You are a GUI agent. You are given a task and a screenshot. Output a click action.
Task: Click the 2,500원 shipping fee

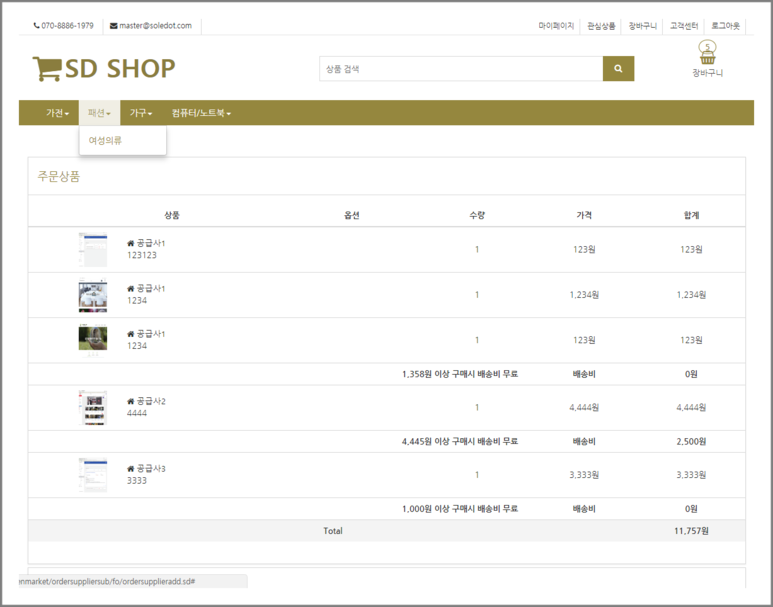(x=691, y=441)
